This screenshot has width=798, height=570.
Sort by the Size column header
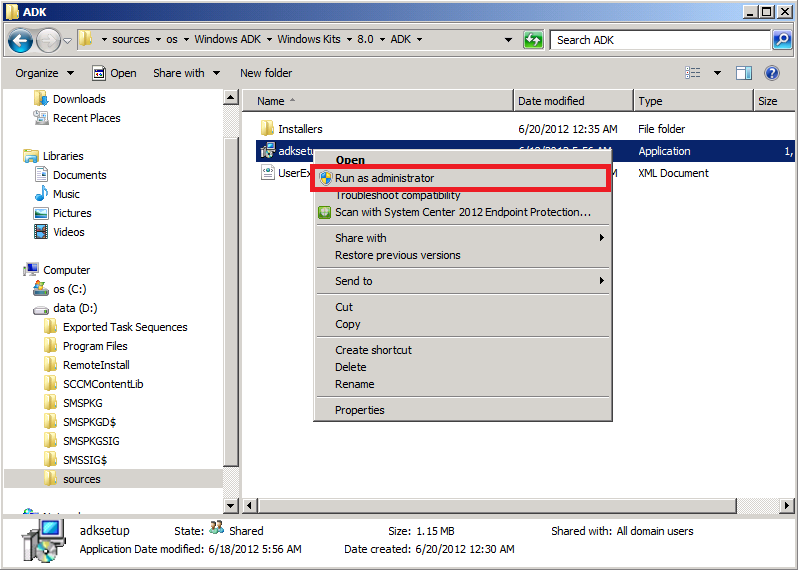tap(774, 101)
